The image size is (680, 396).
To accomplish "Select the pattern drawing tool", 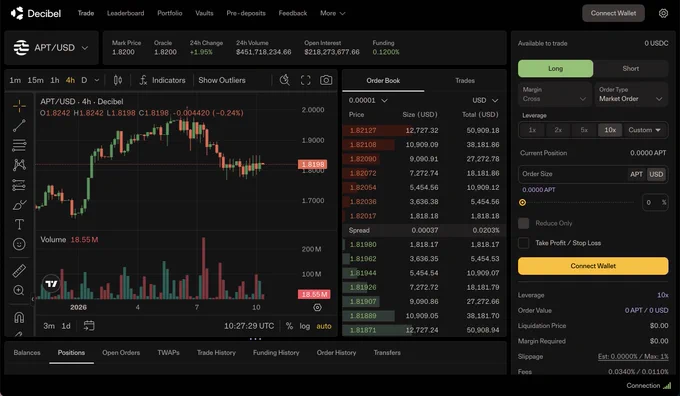I will coord(19,165).
